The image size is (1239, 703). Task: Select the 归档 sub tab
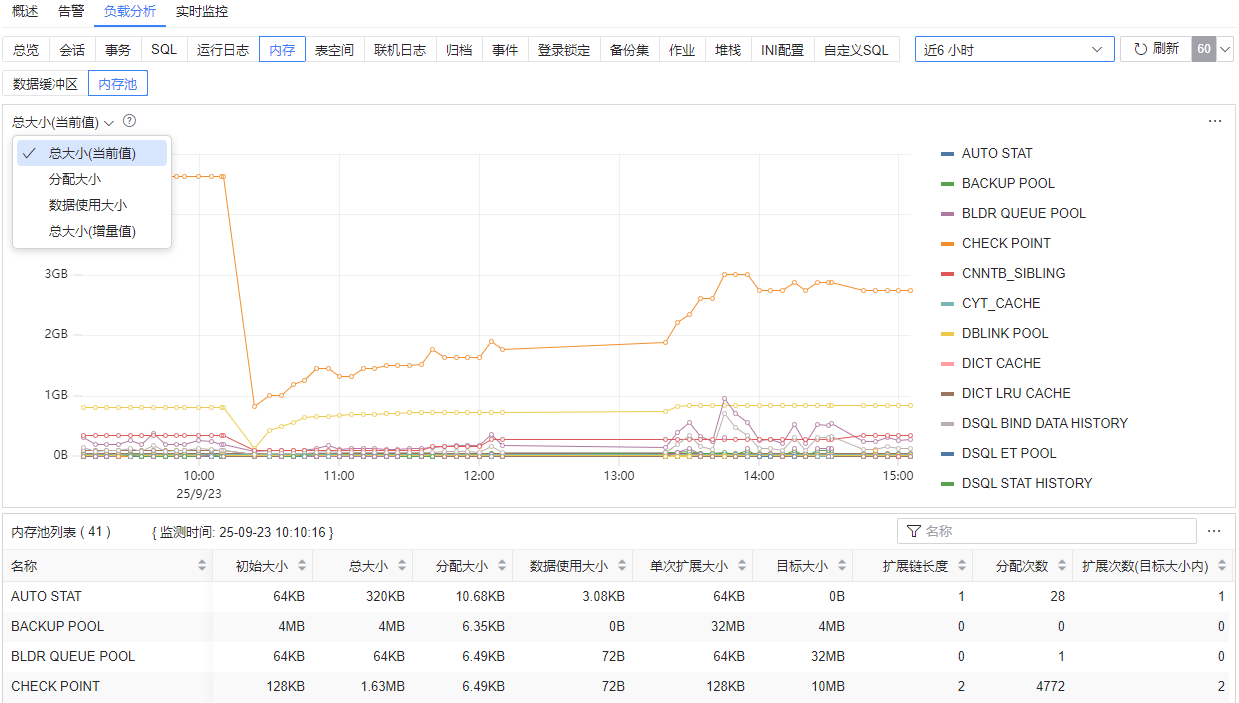(459, 50)
